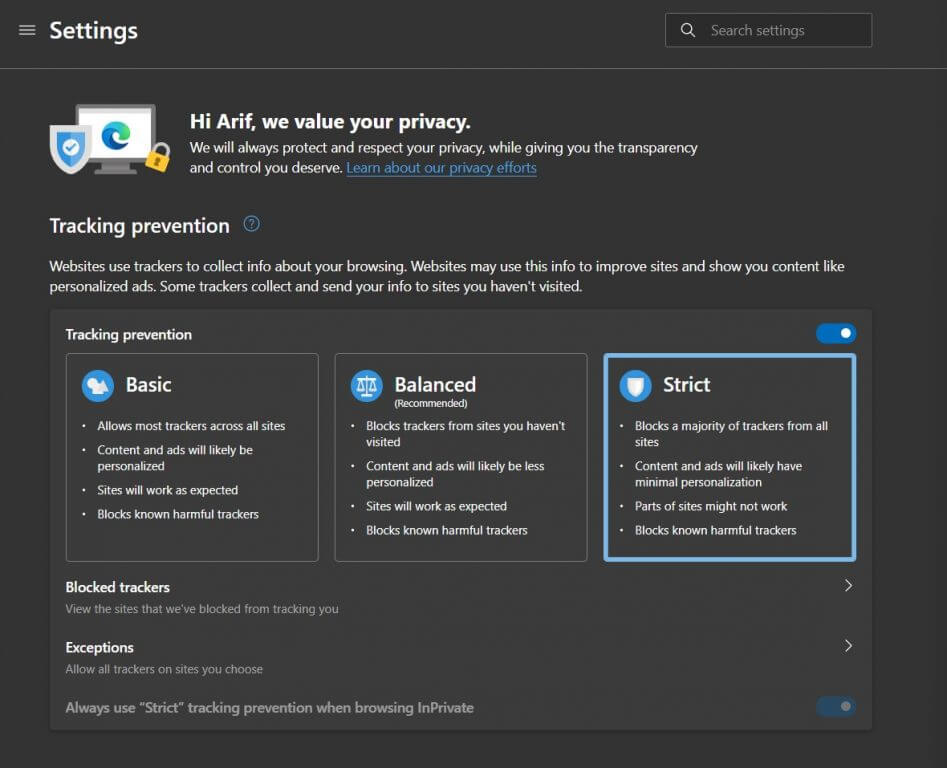The image size is (947, 768).
Task: Focus the Search settings field
Action: (768, 30)
